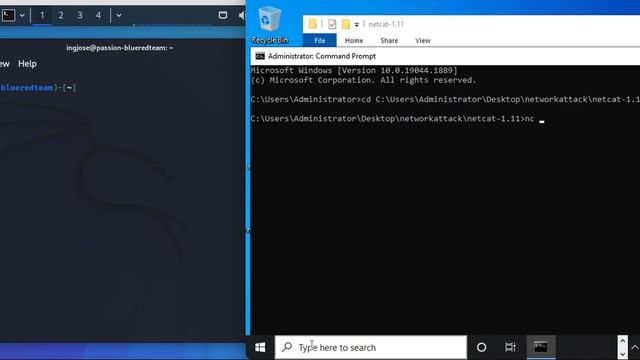Click the volume speaker icon in Kali panel

tap(242, 16)
